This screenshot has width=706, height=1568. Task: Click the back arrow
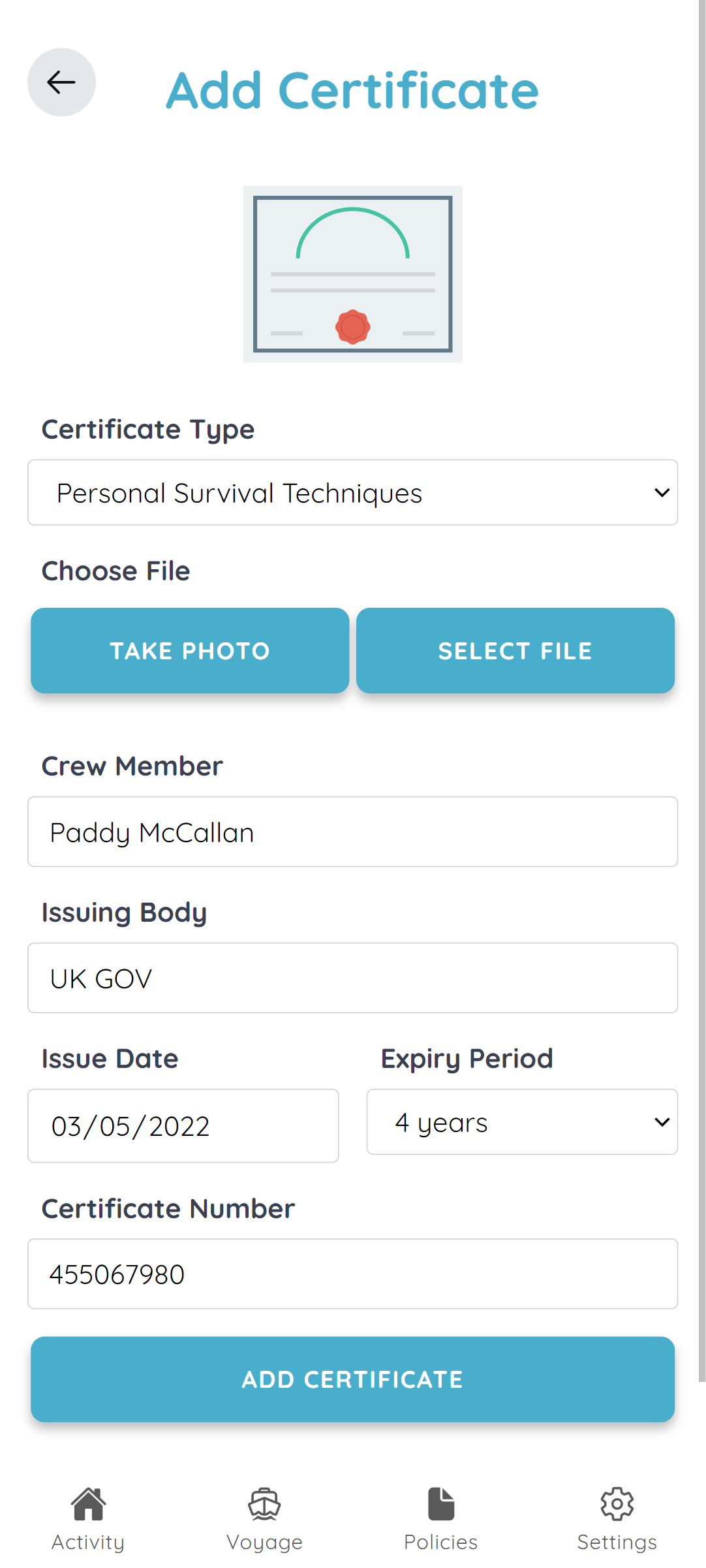point(61,82)
